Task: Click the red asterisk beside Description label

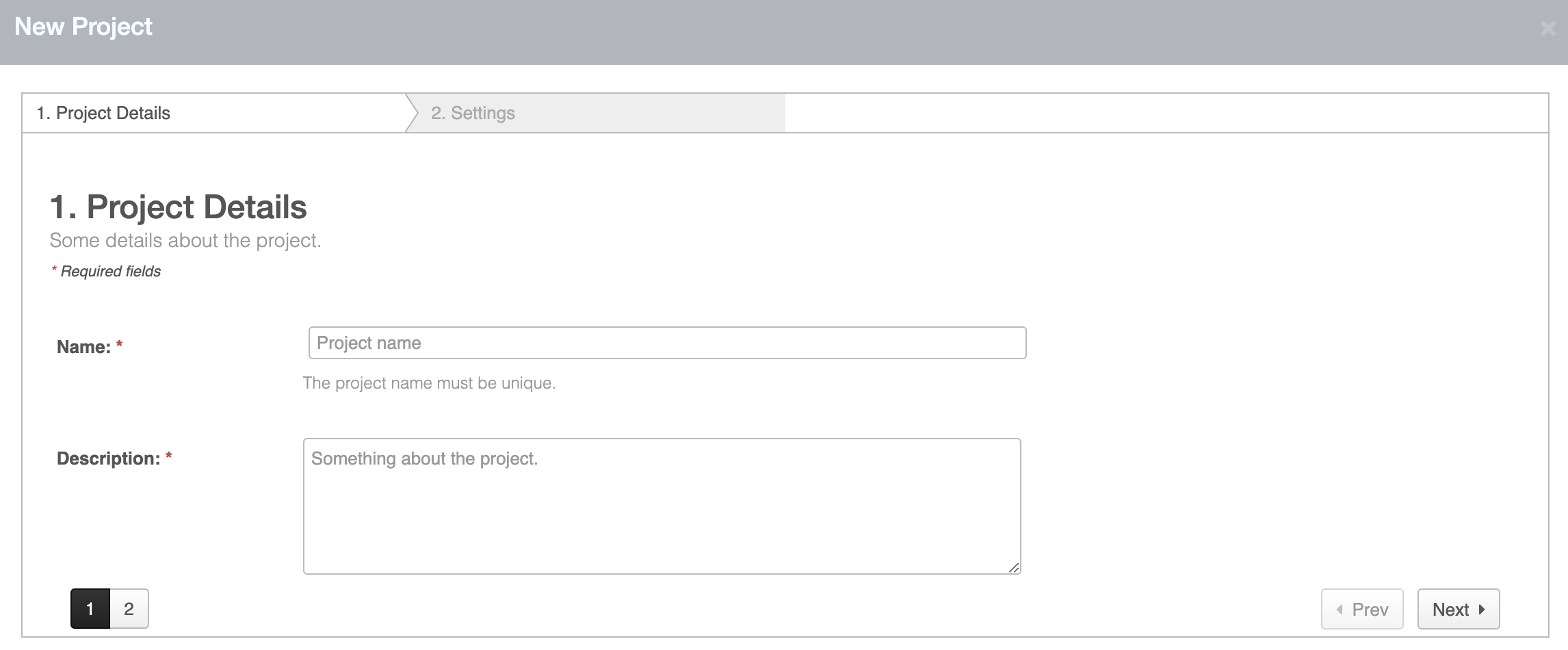Action: [x=168, y=457]
